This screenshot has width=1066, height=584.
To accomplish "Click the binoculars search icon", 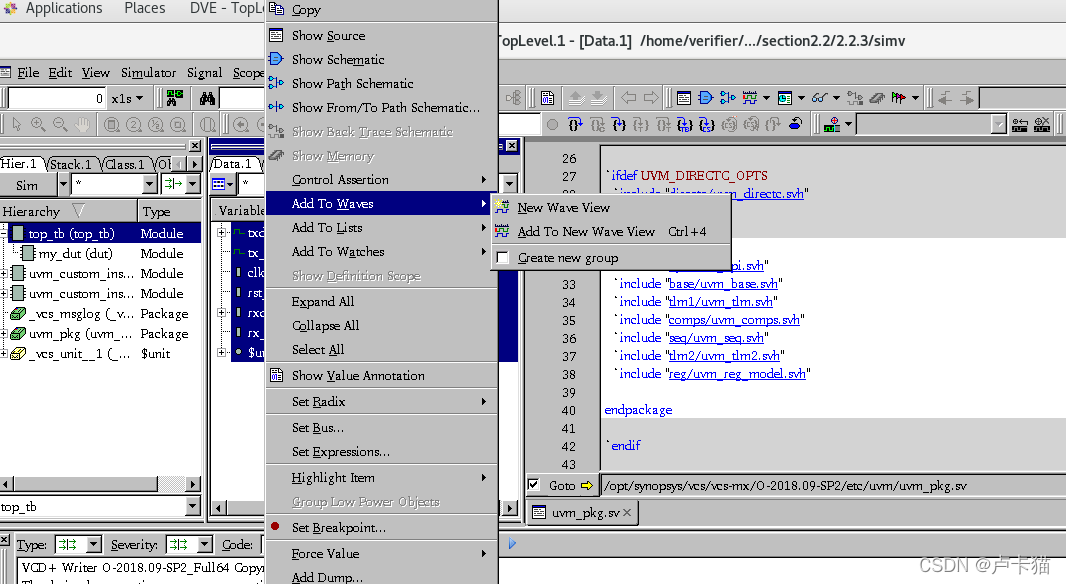I will click(207, 99).
